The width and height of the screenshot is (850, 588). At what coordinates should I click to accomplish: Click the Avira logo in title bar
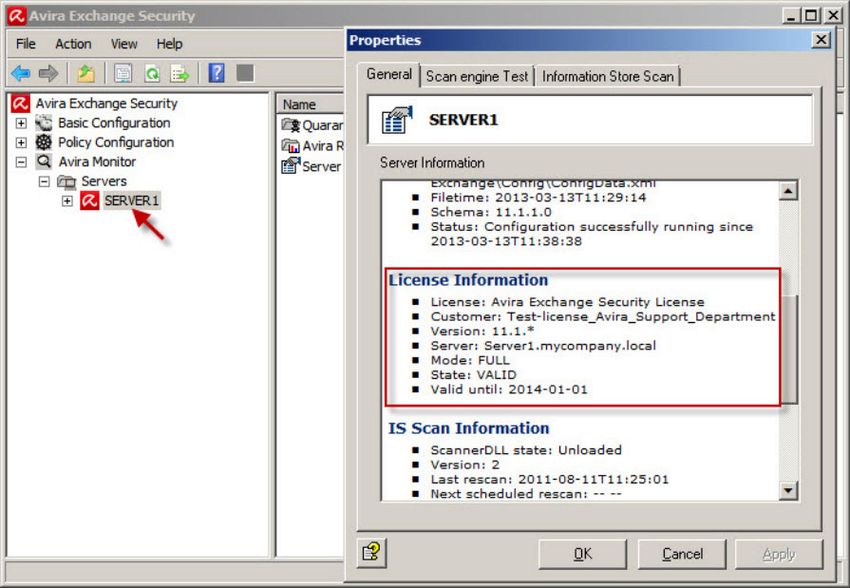click(16, 16)
